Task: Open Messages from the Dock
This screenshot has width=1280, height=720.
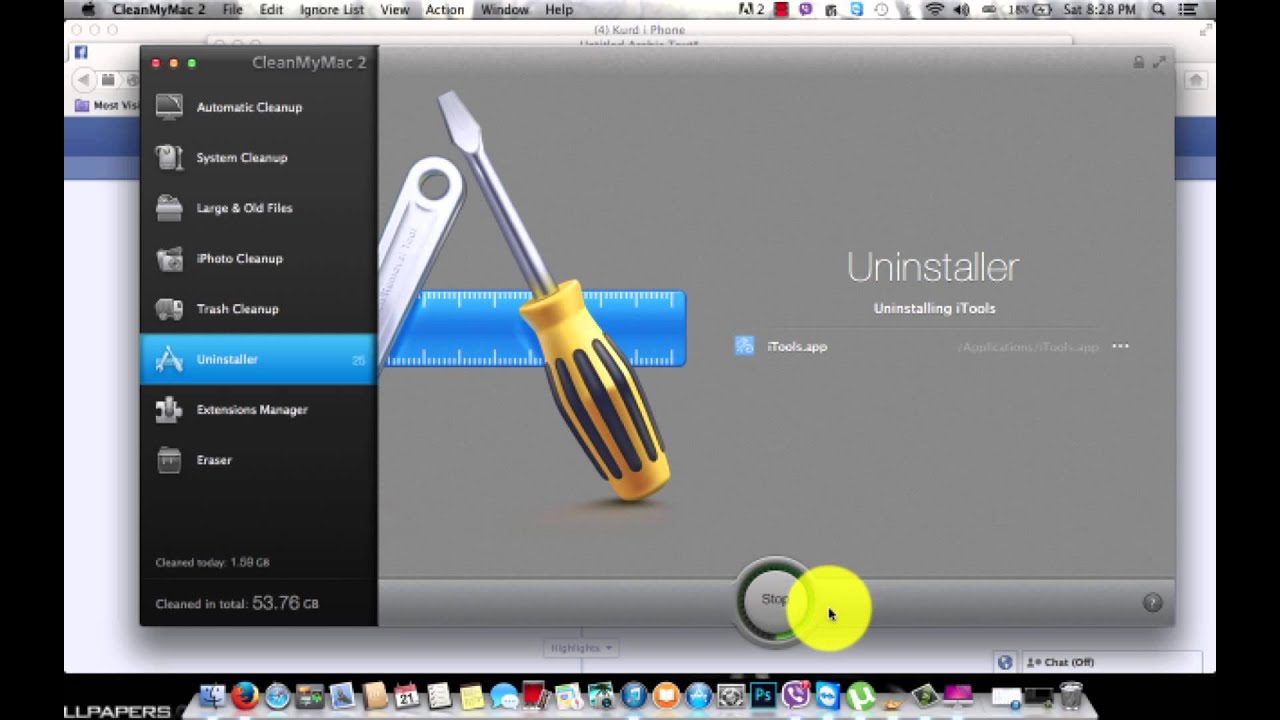Action: [504, 697]
